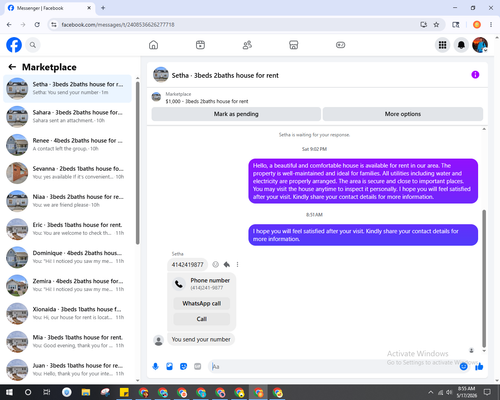Select the phone number message 4142419877
The image size is (500, 400).
click(x=187, y=265)
